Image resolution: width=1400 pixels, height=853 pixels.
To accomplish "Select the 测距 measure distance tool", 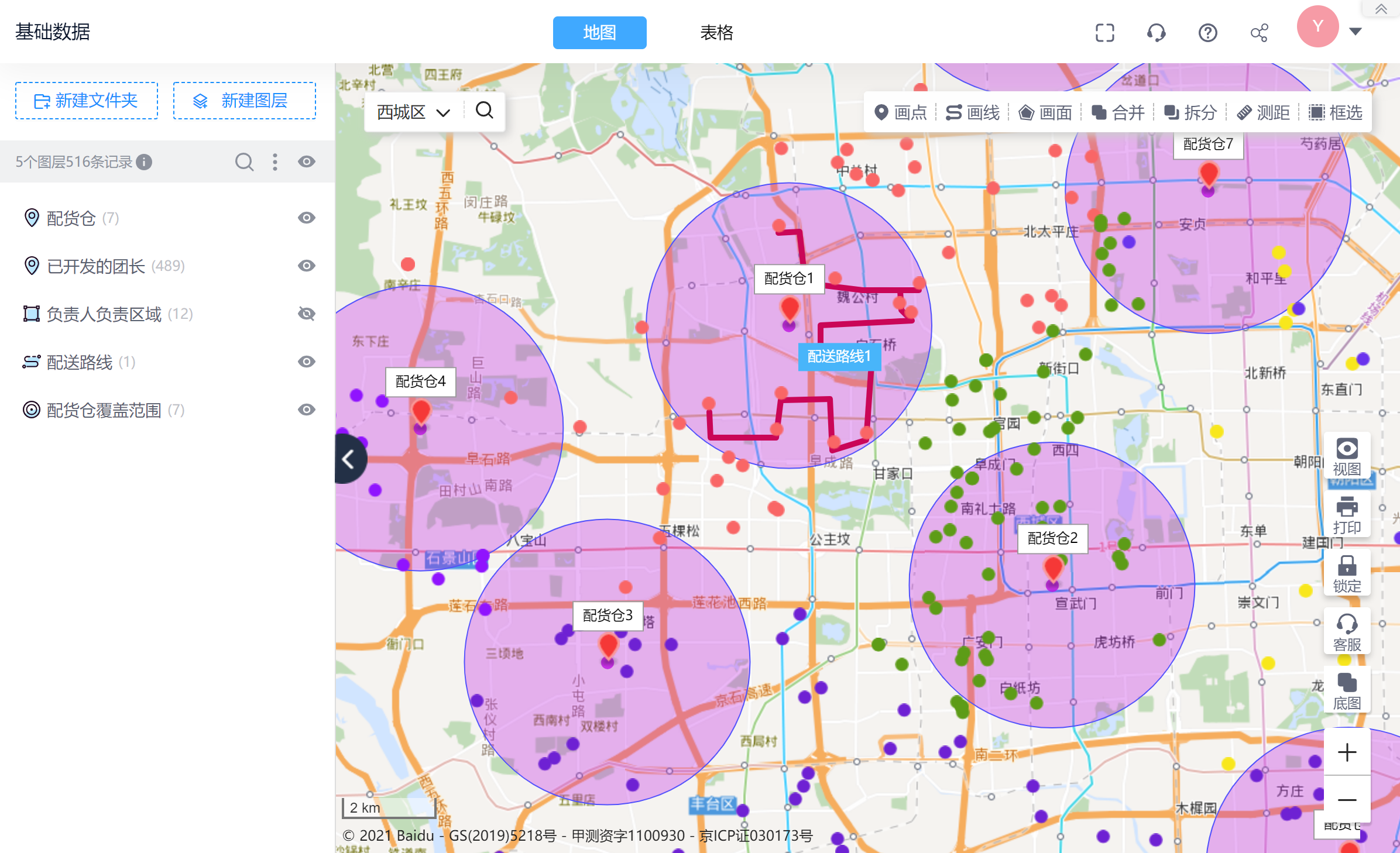I will click(x=1264, y=112).
